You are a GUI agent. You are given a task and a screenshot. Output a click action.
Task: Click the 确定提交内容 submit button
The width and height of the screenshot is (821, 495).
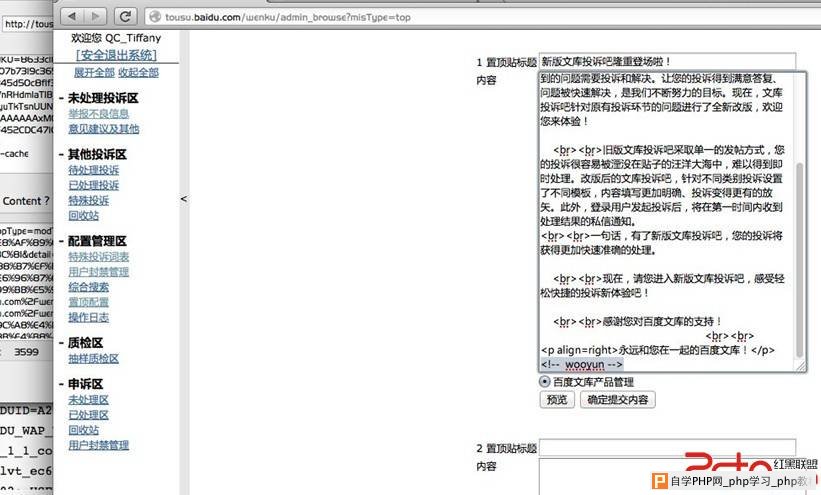coord(618,400)
